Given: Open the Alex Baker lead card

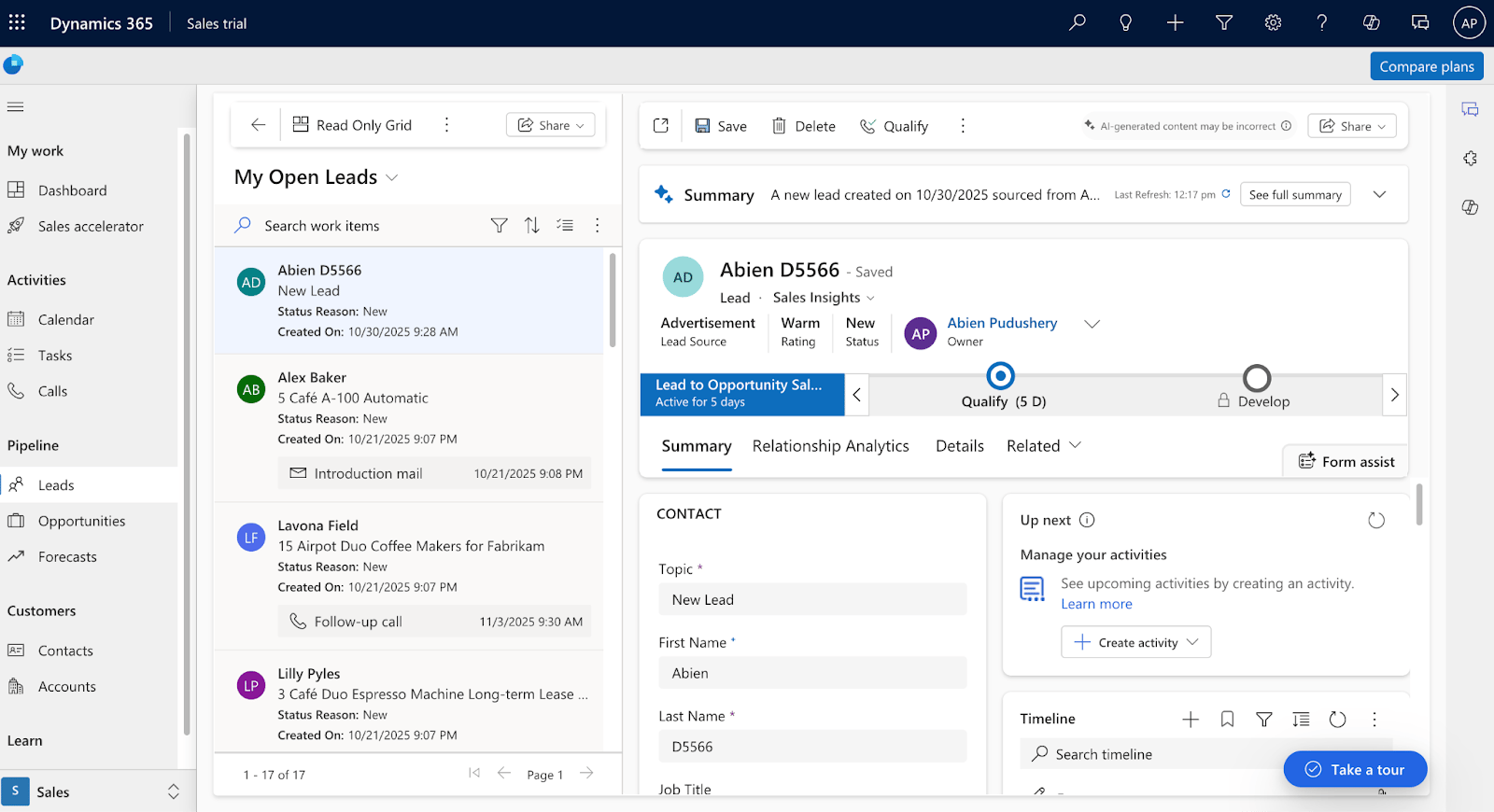Looking at the screenshot, I should pyautogui.click(x=409, y=427).
